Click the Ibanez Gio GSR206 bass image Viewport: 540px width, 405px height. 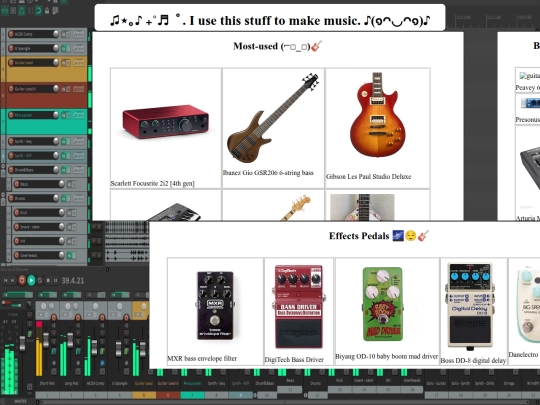[x=273, y=118]
